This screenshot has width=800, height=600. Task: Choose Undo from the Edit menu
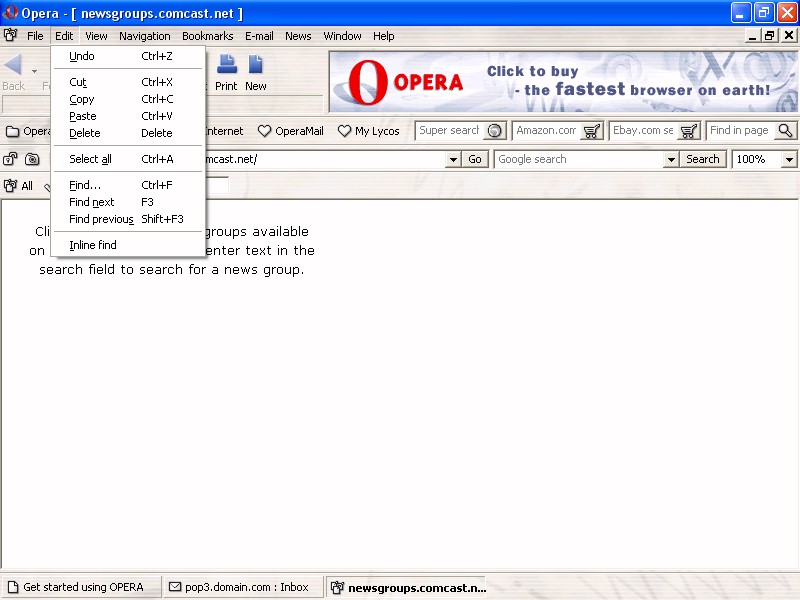coord(128,56)
